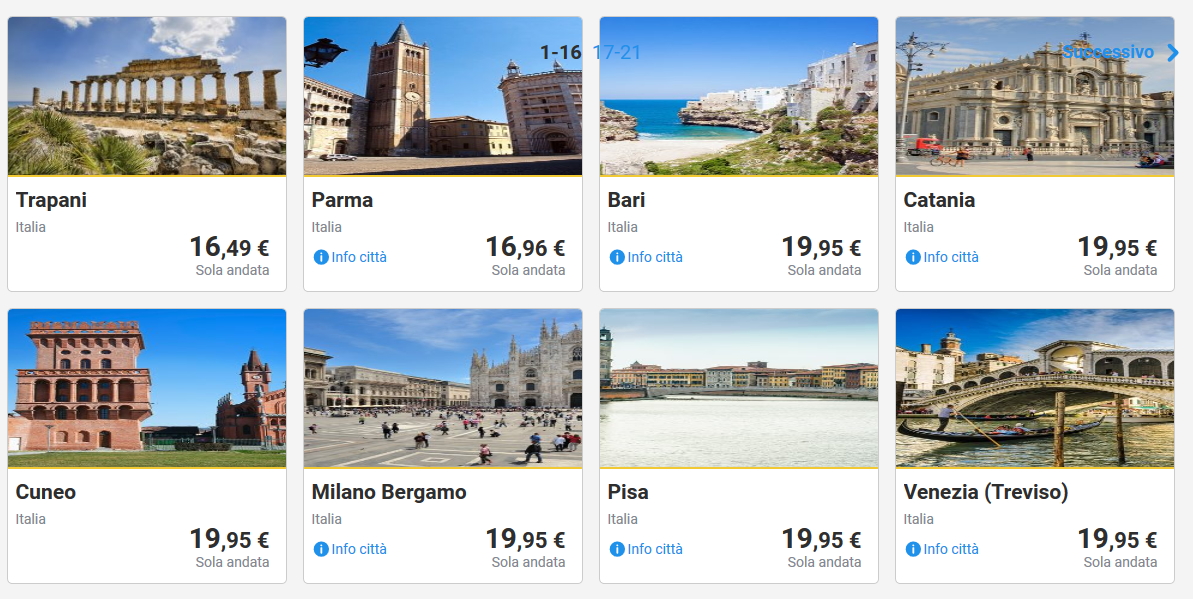
Task: Click the info icon on Parma card
Action: click(x=321, y=257)
